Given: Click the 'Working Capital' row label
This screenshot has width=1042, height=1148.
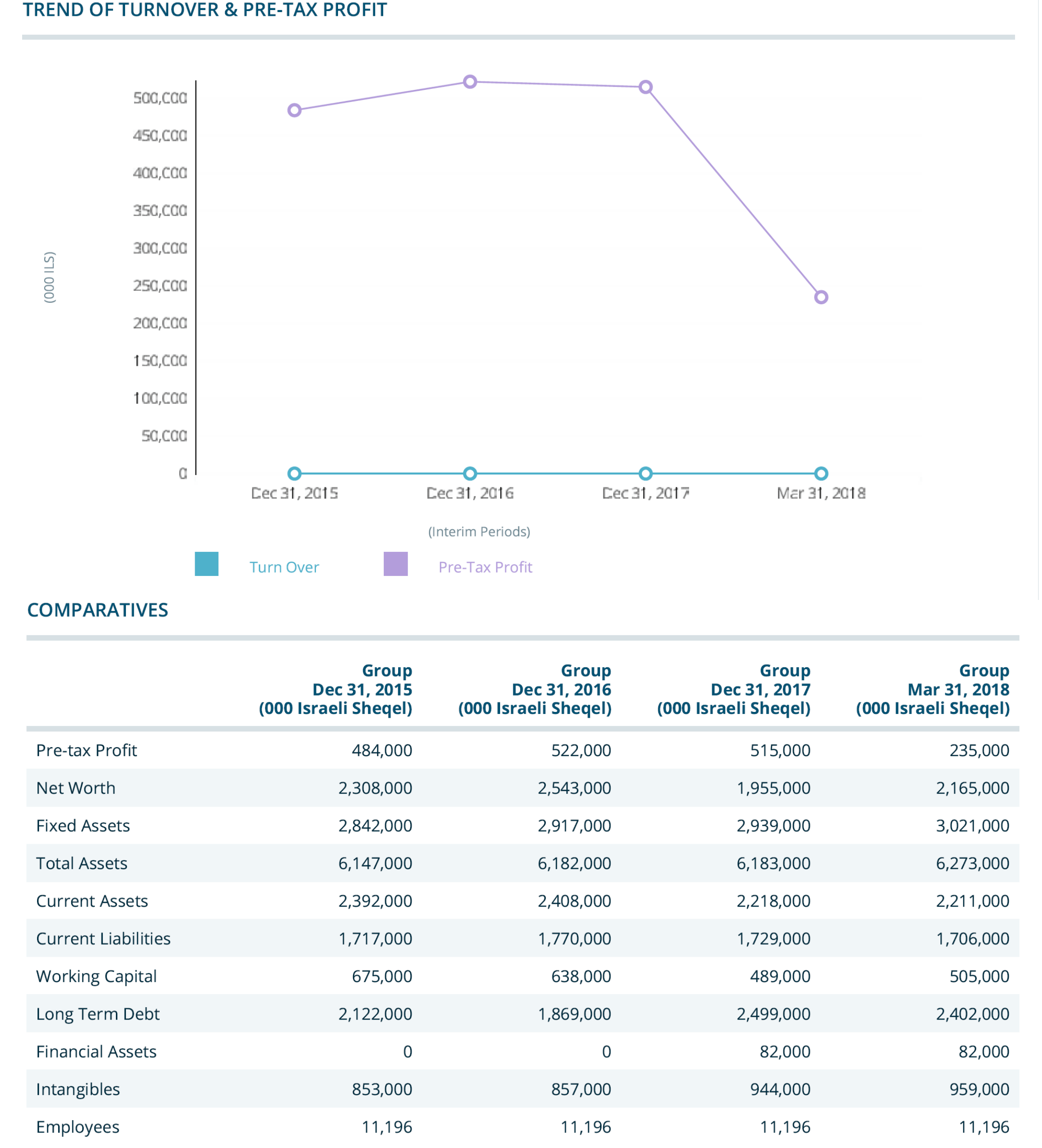Looking at the screenshot, I should pyautogui.click(x=97, y=976).
